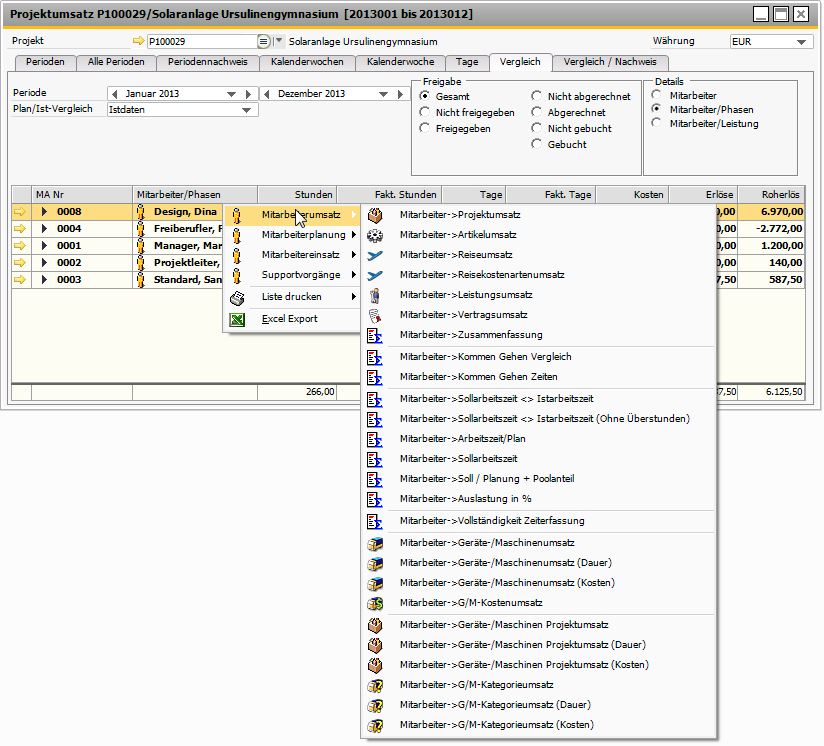Screen dimensions: 824x746
Task: Click the yellow arrow in row 0003
Action: 20,279
